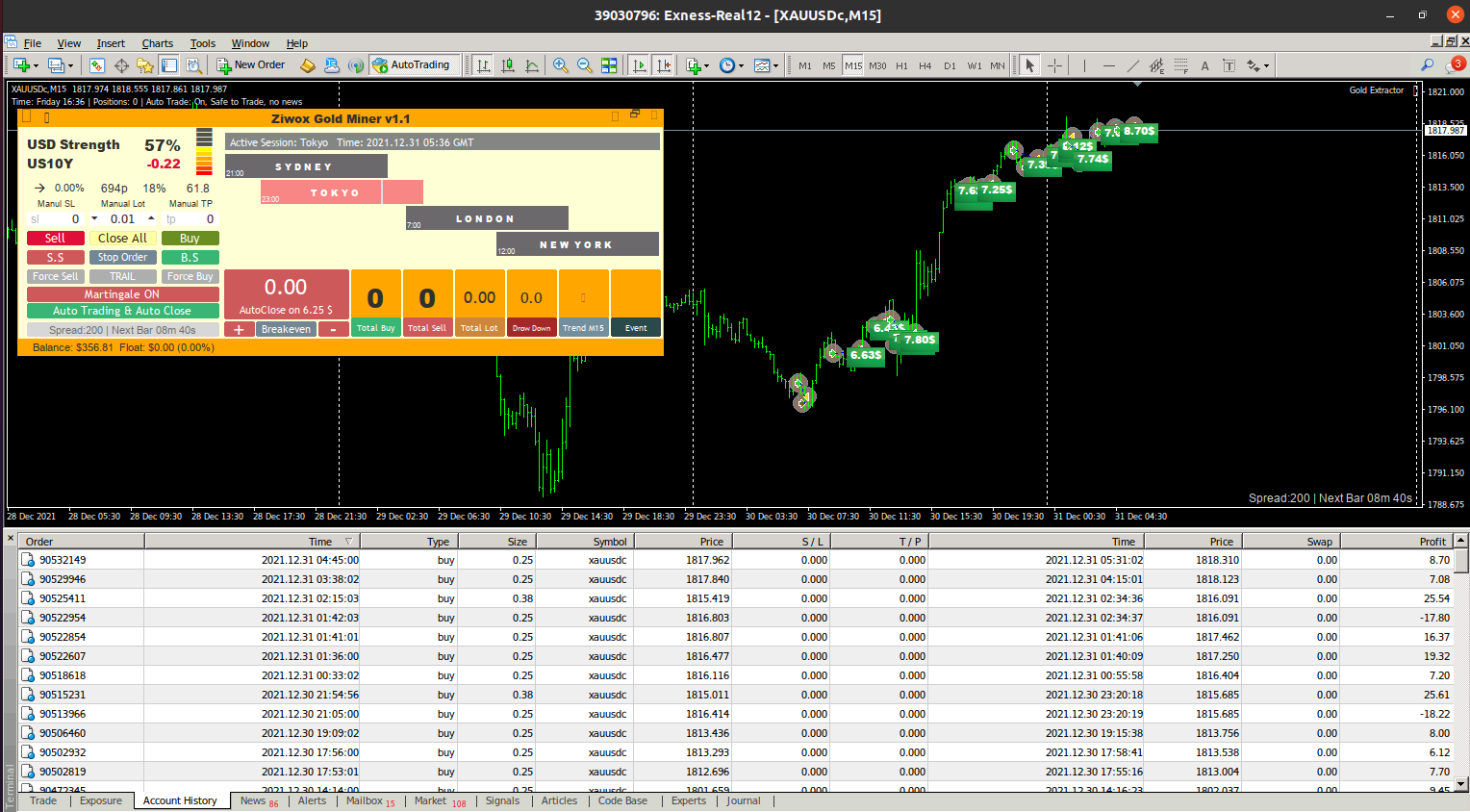Click the green Buy button

pyautogui.click(x=190, y=239)
